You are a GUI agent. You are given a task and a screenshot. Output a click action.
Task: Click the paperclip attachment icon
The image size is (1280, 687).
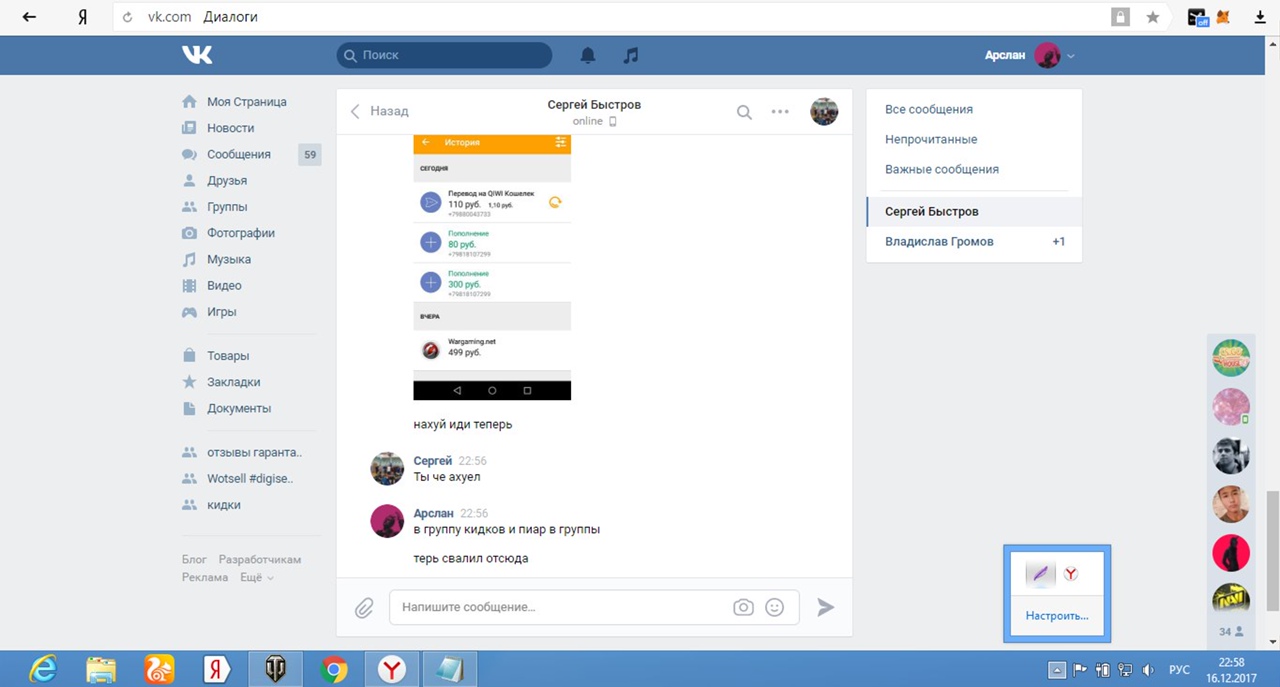click(363, 607)
